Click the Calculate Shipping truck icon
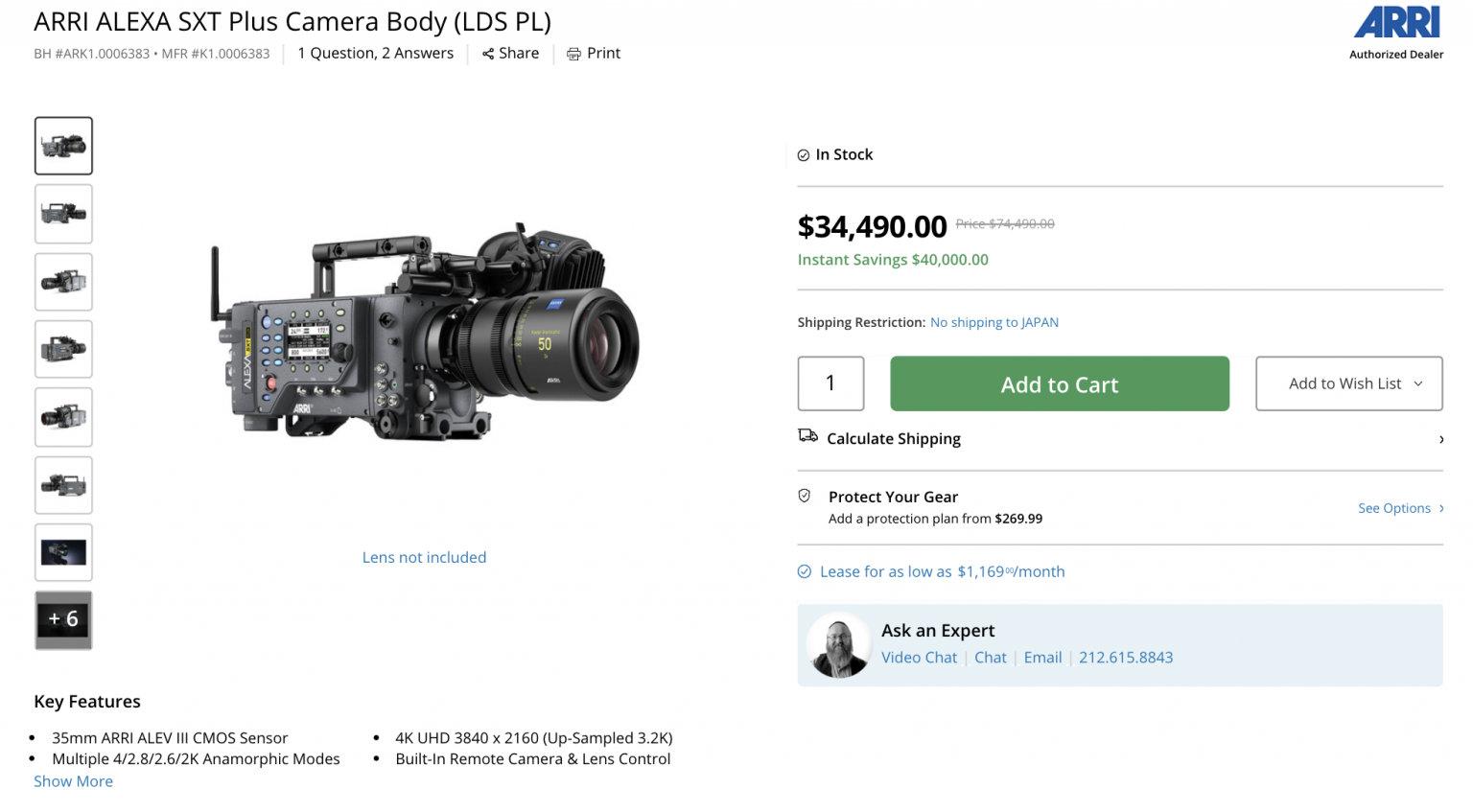This screenshot has height=812, width=1473. [807, 436]
